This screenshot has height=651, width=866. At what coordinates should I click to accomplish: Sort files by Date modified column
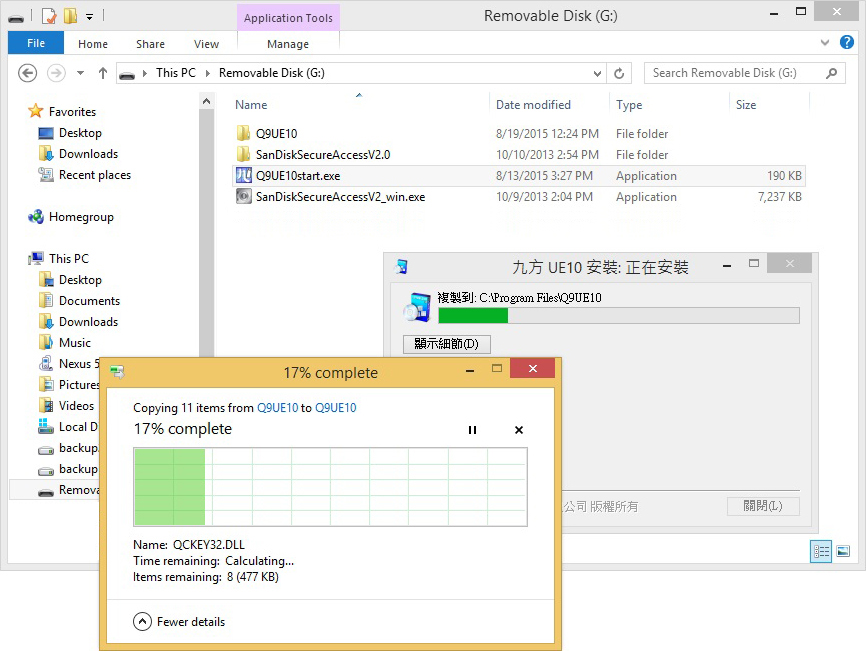tap(533, 105)
